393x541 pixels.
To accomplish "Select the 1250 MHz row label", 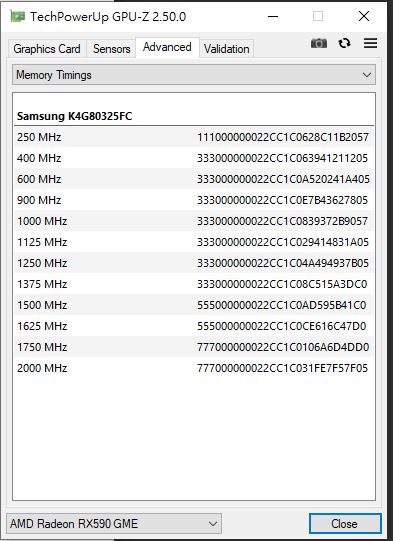I will click(x=42, y=263).
